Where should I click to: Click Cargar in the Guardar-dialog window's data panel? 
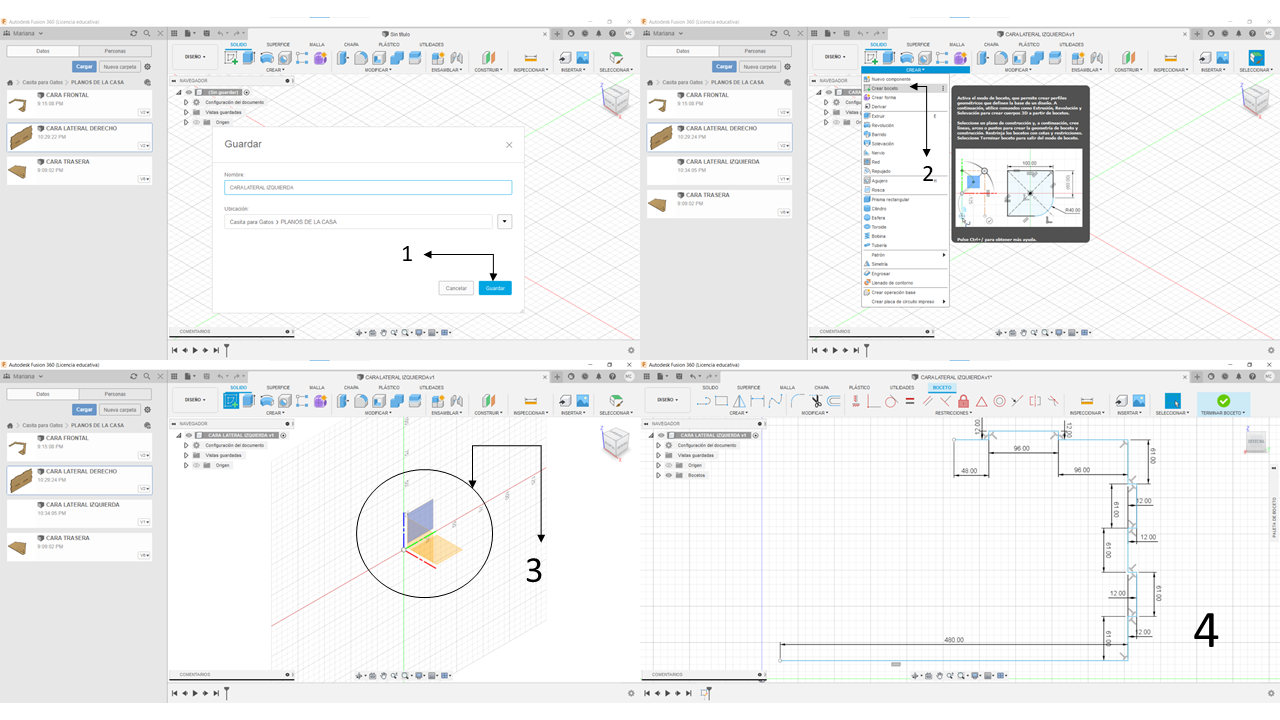click(84, 67)
